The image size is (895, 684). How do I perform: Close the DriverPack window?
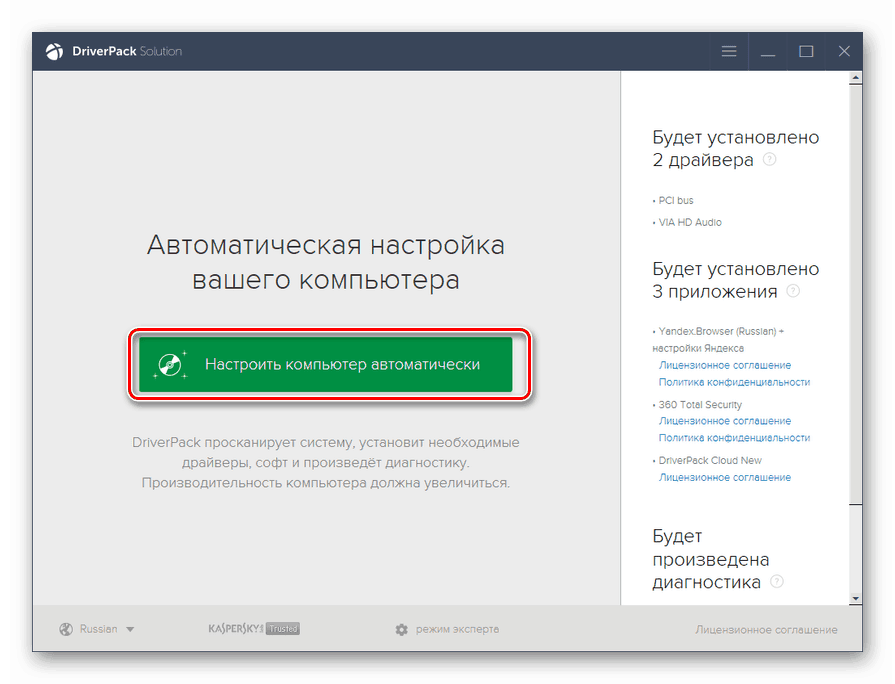pos(844,51)
